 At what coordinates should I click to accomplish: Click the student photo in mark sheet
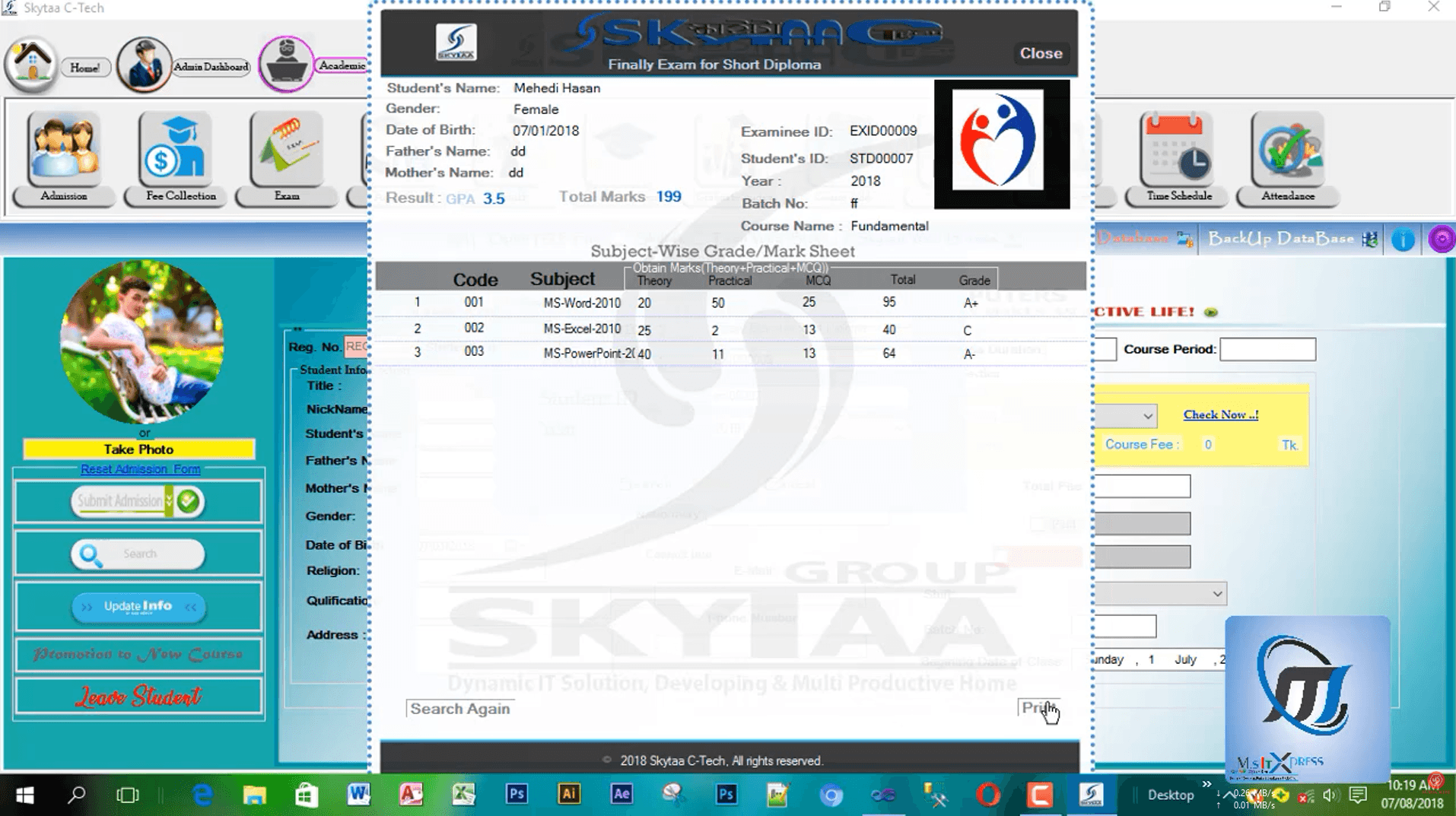(1002, 144)
